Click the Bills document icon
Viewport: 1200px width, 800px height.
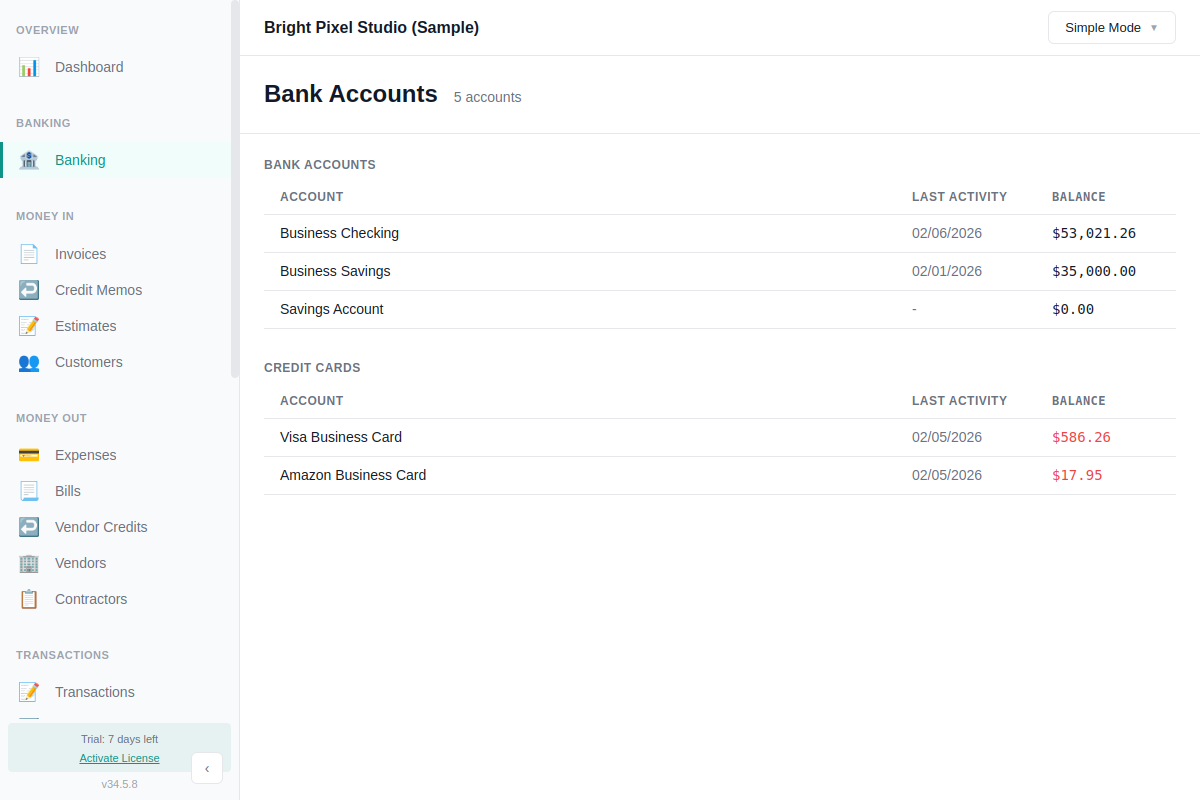pos(29,490)
